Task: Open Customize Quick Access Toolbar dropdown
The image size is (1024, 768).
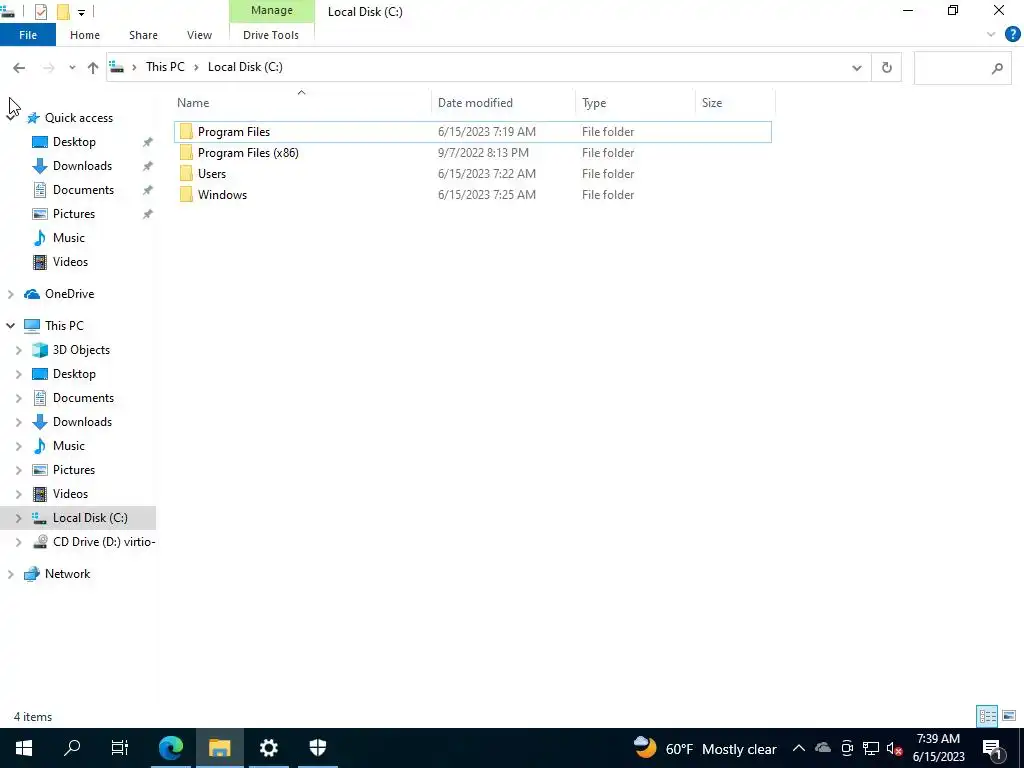Action: pos(81,12)
